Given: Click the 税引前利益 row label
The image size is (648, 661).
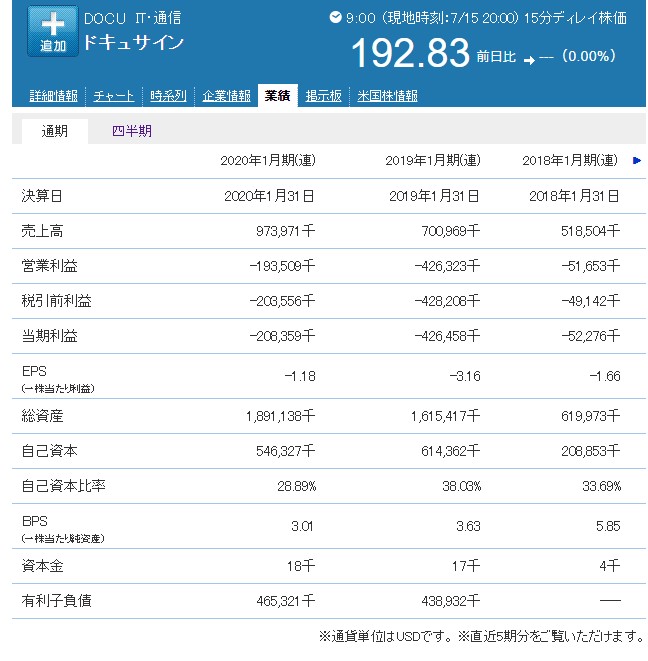Looking at the screenshot, I should tap(56, 301).
